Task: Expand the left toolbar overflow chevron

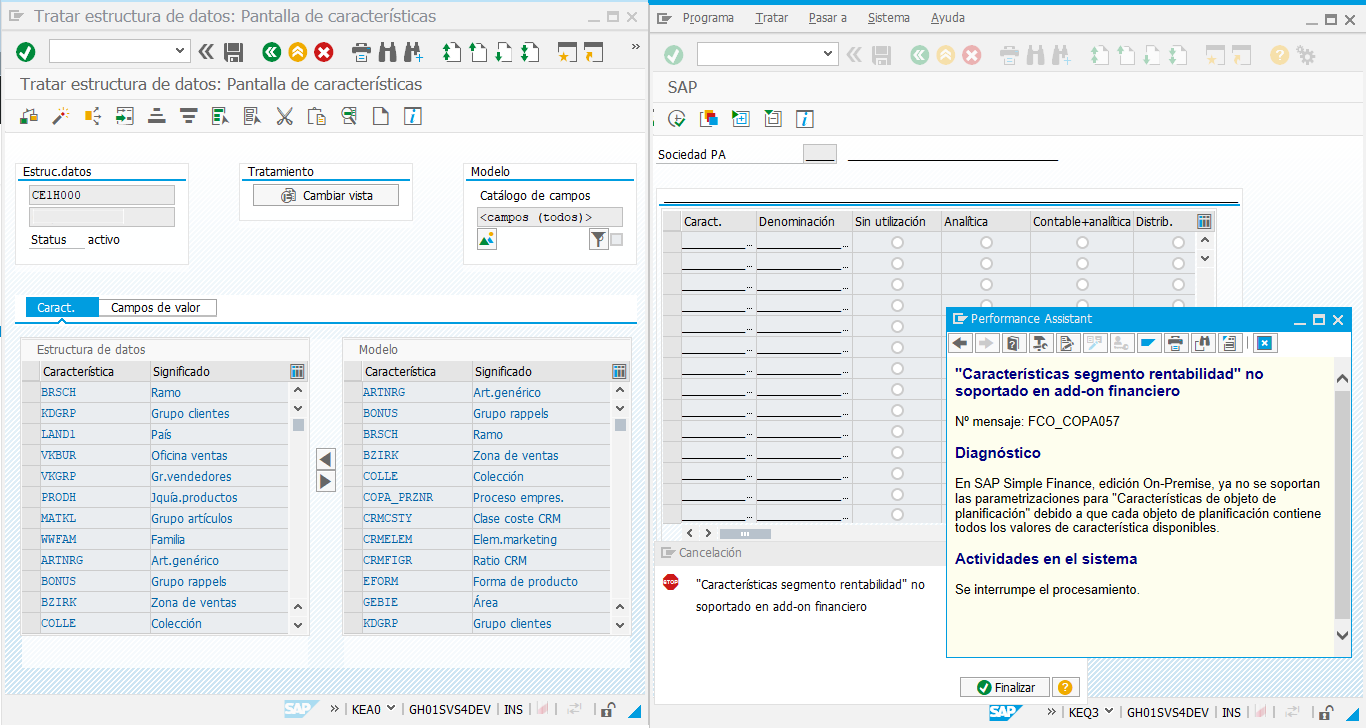Action: [635, 47]
